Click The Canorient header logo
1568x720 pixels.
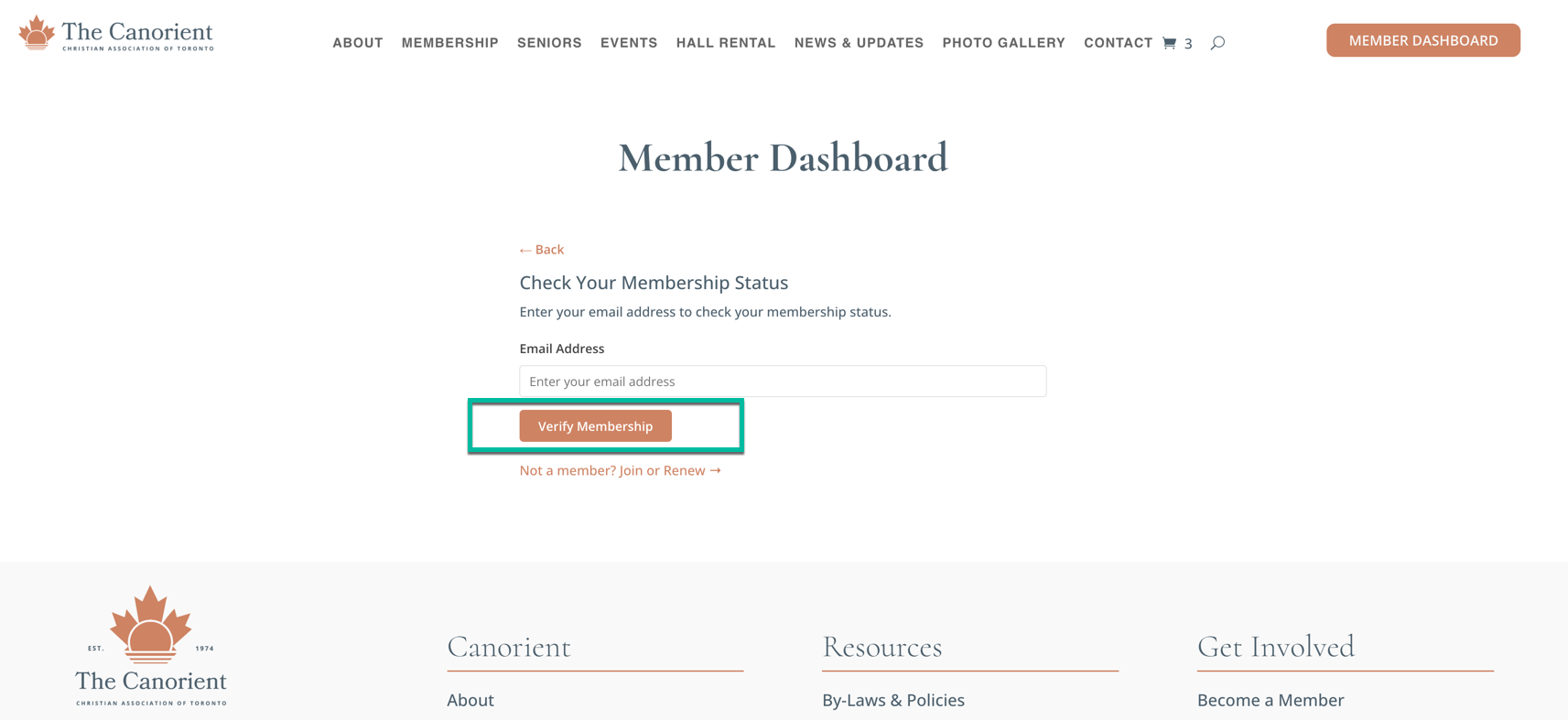[x=116, y=34]
